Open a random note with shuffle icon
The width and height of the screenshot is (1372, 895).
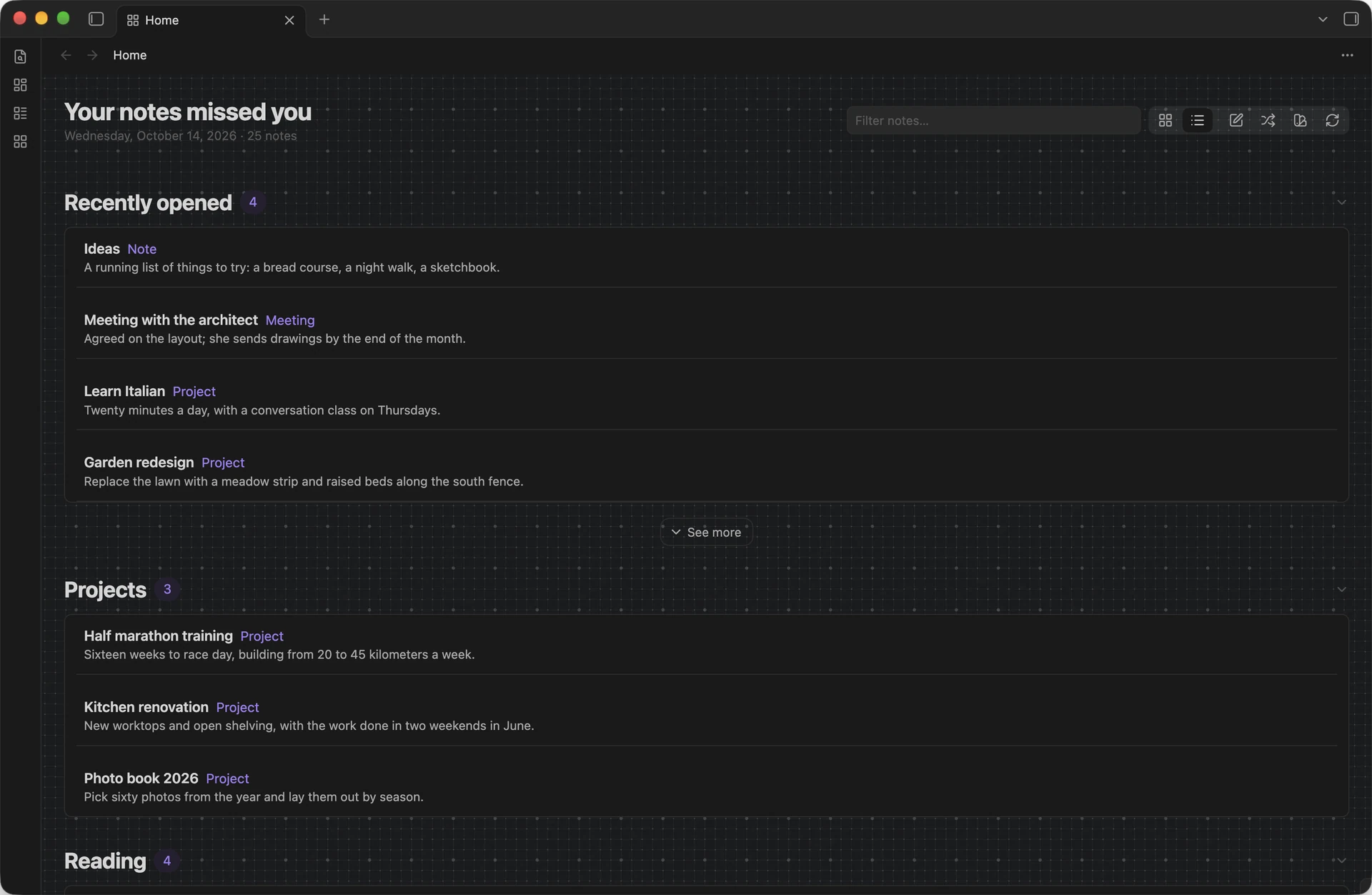(1268, 120)
